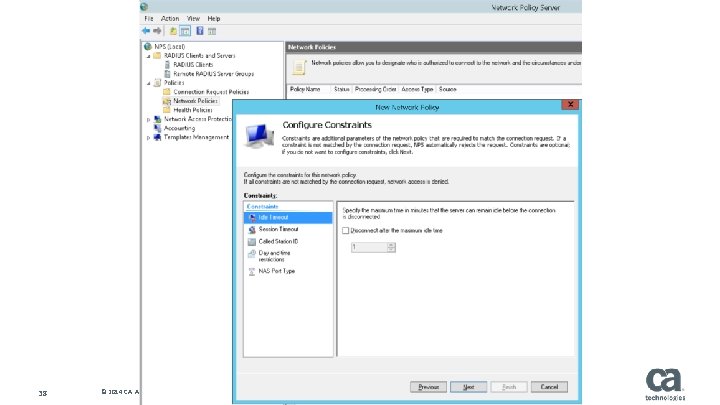This screenshot has height=405, width=720.
Task: Click the Previous button
Action: (x=428, y=387)
